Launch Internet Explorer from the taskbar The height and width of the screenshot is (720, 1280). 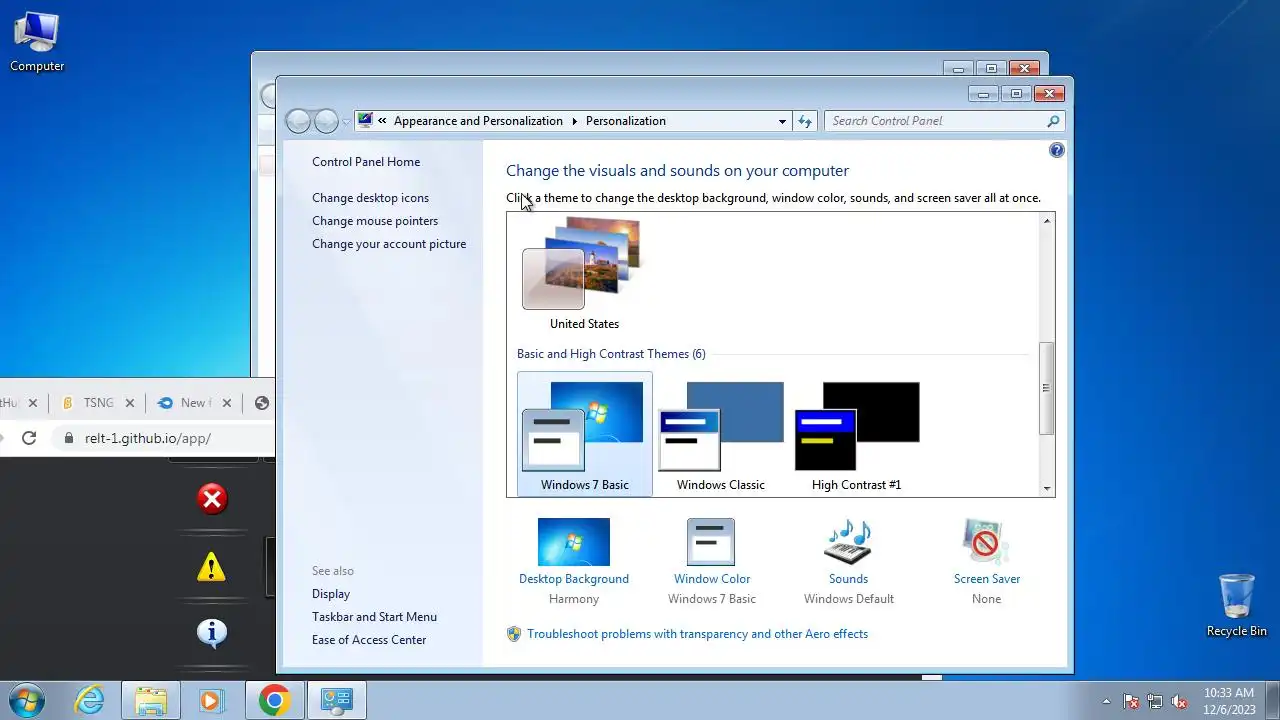coord(90,700)
